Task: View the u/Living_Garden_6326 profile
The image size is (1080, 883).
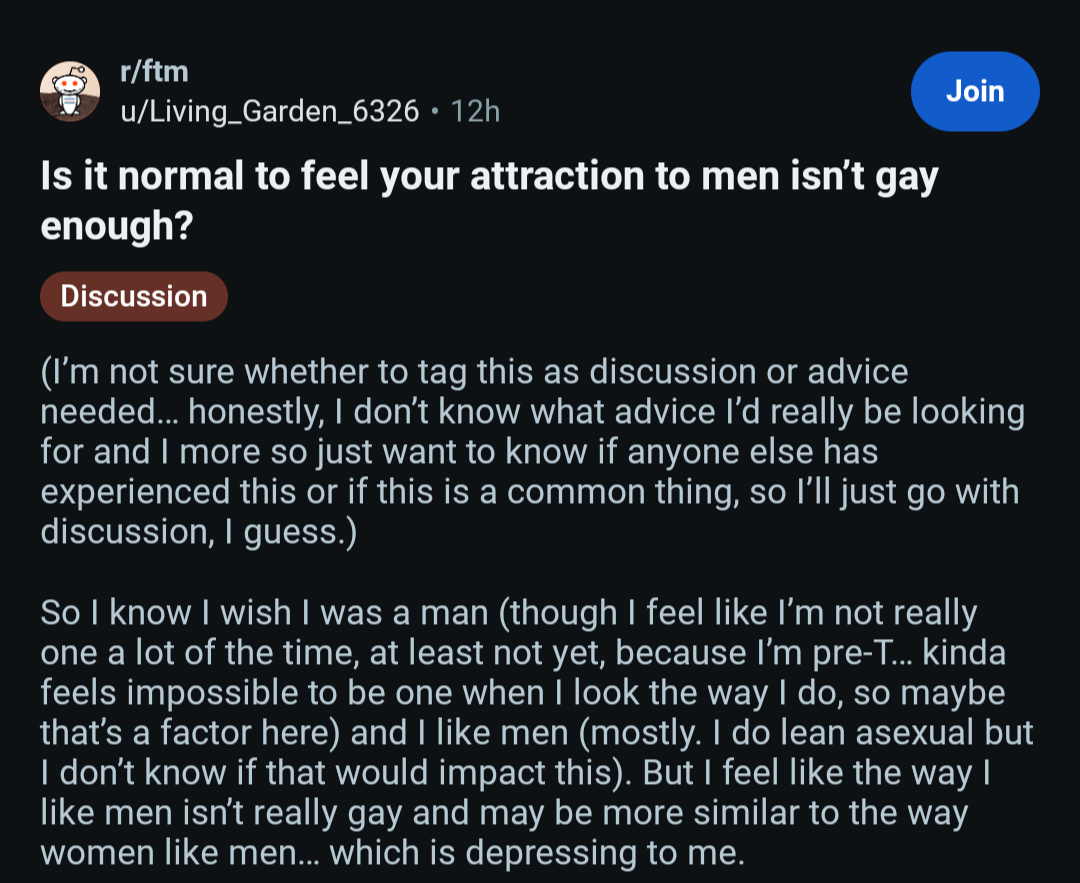Action: coord(270,112)
